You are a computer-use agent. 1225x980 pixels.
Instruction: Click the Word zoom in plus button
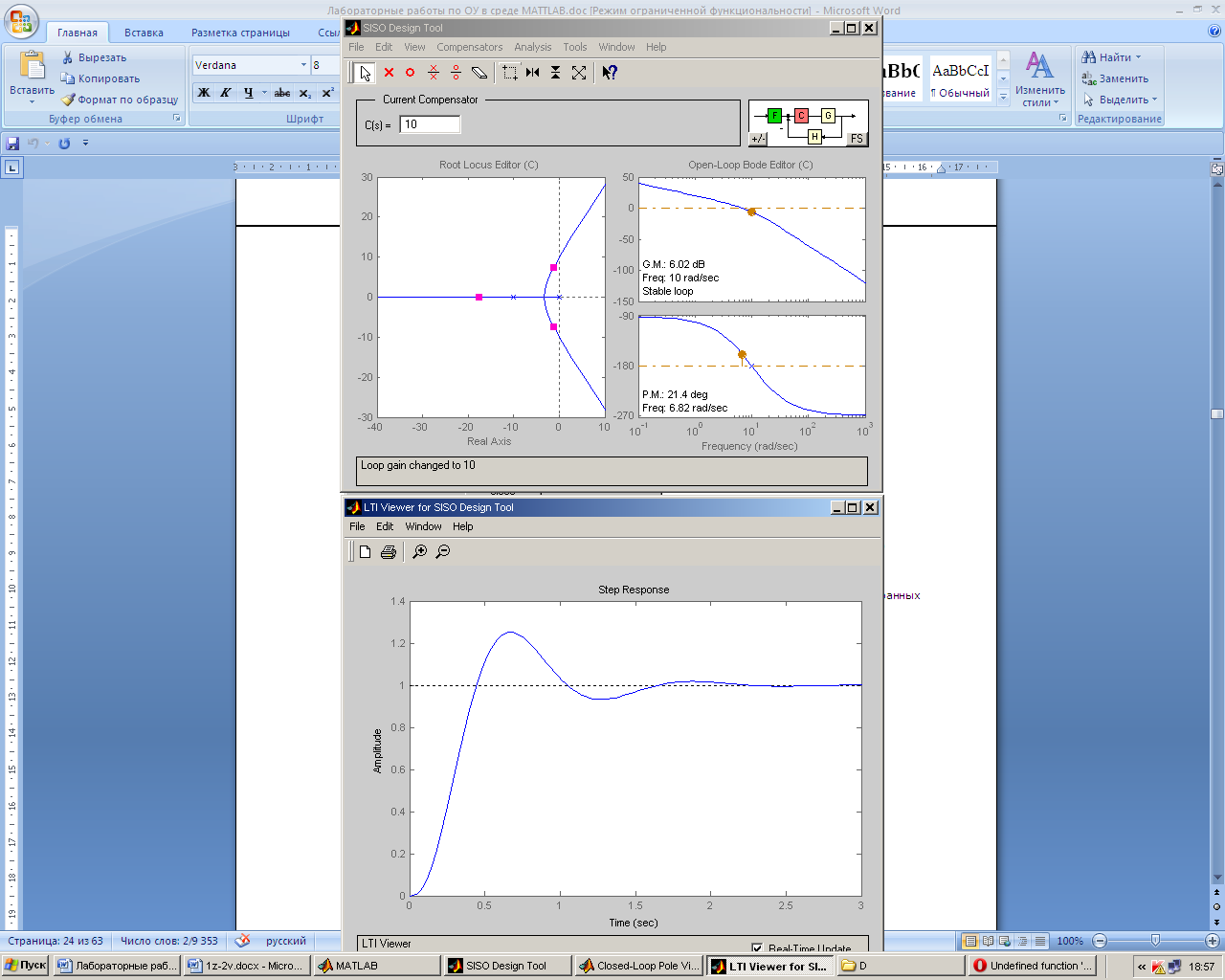point(1212,941)
